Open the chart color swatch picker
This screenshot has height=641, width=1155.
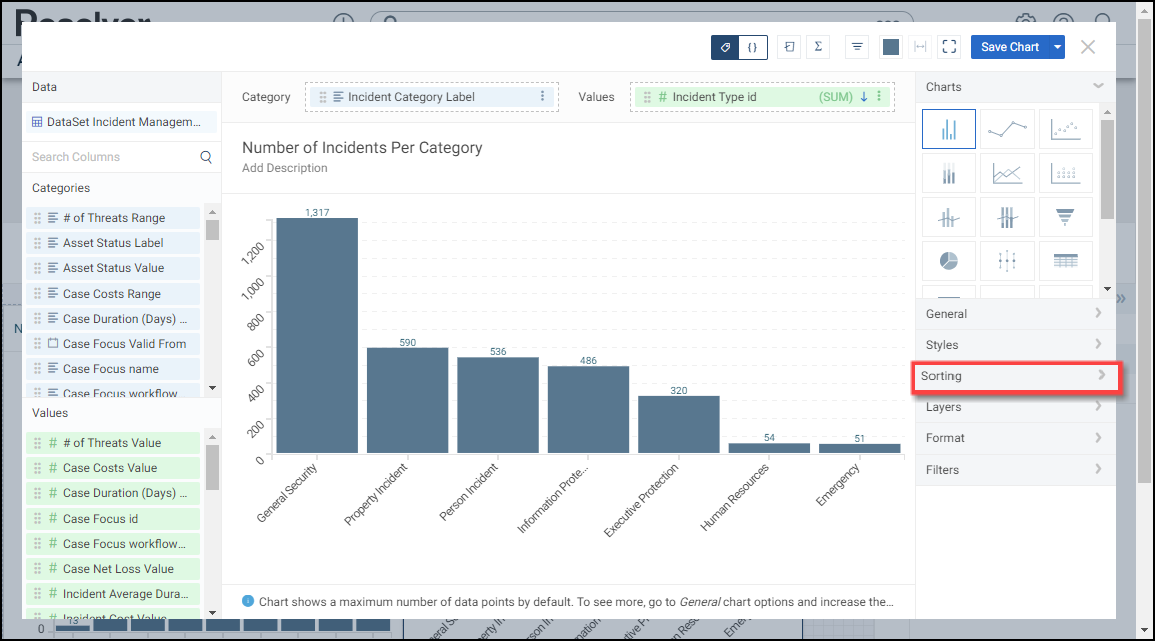[x=890, y=47]
